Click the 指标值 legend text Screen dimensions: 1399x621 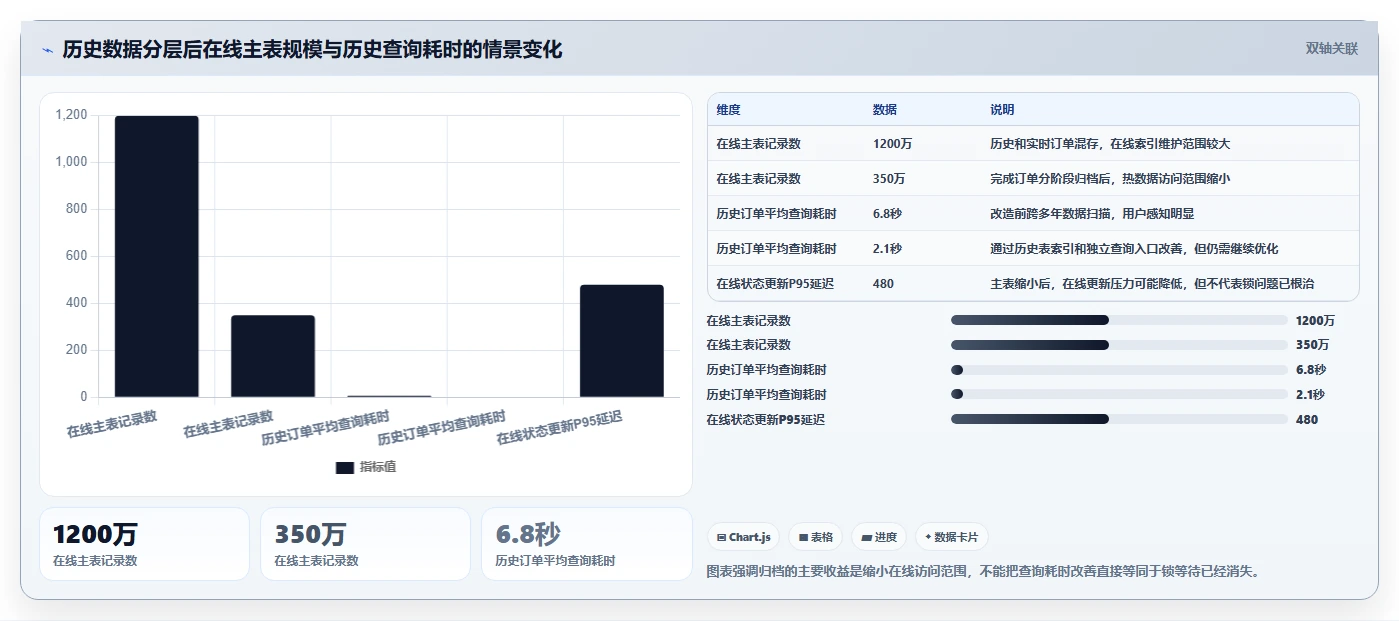coord(378,467)
